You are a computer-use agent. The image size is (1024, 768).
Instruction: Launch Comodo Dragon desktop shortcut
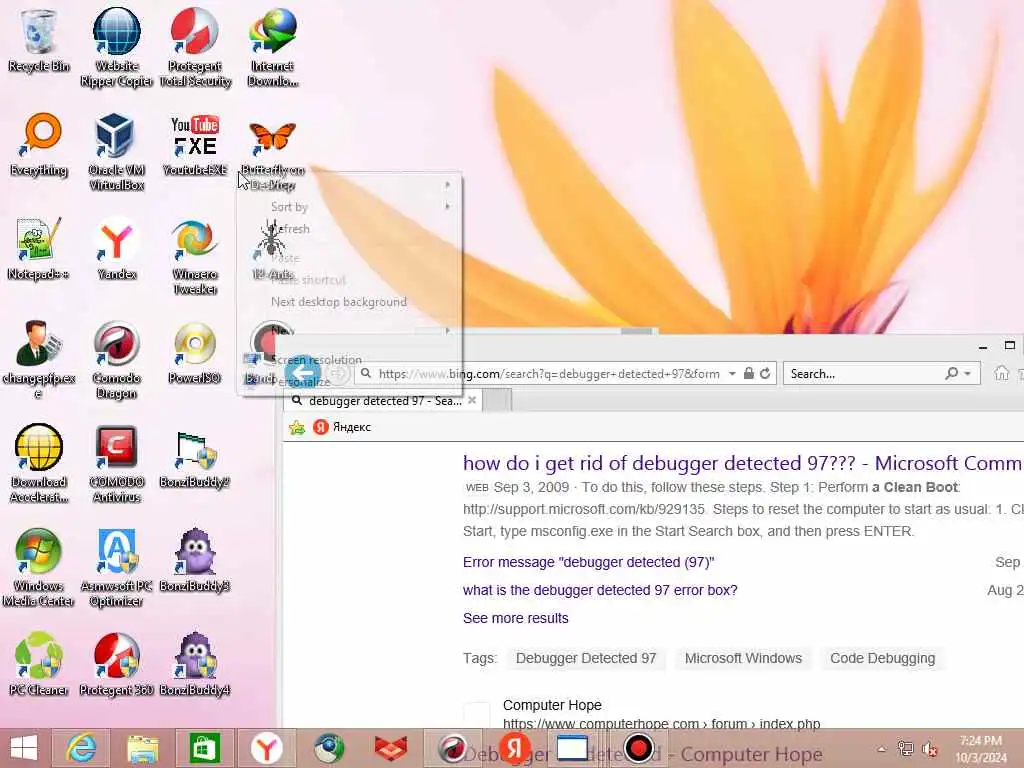point(116,359)
